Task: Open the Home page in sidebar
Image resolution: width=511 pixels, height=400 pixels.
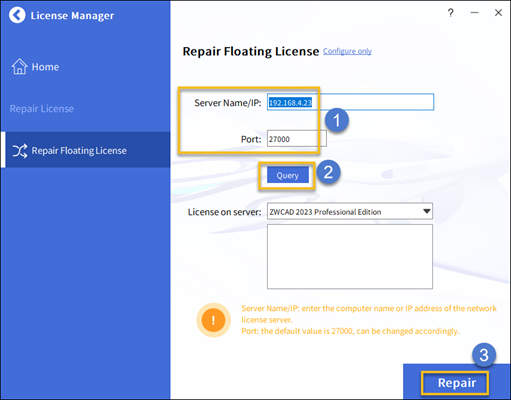Action: tap(35, 67)
